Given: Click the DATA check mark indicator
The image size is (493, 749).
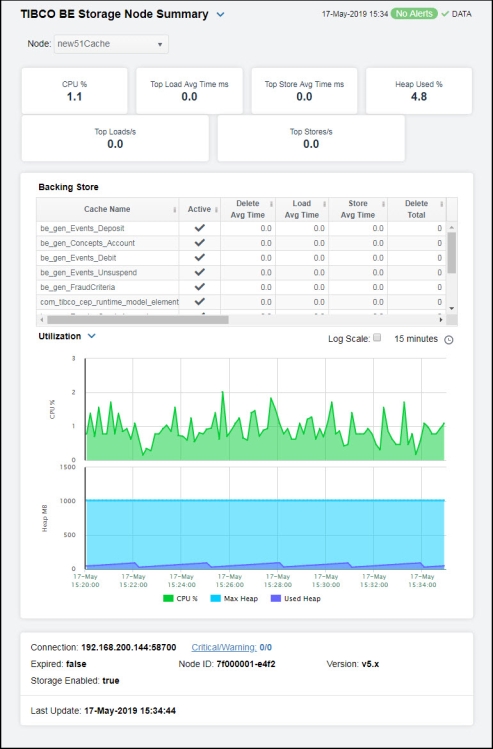Looking at the screenshot, I should pyautogui.click(x=445, y=14).
